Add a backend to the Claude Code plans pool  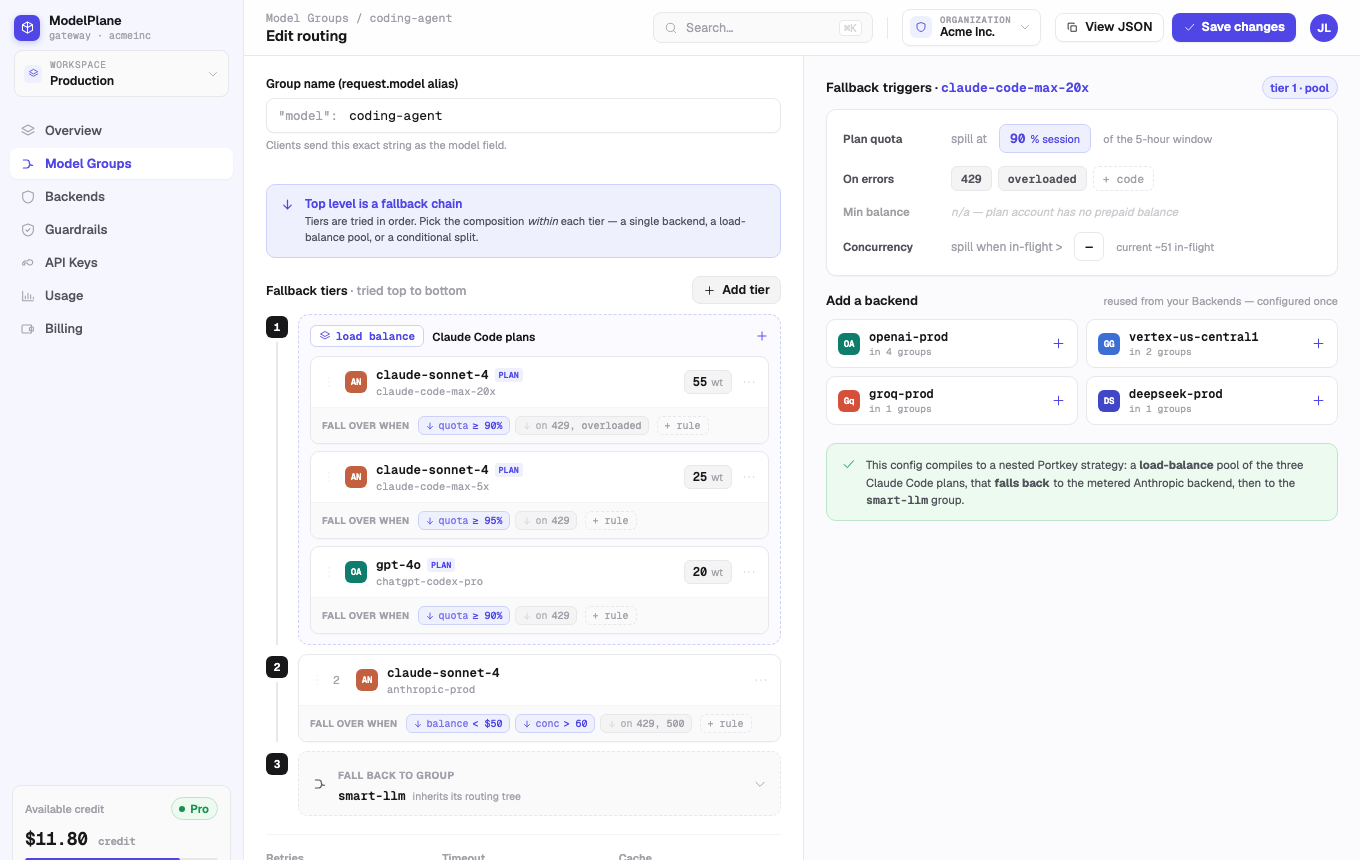click(761, 336)
